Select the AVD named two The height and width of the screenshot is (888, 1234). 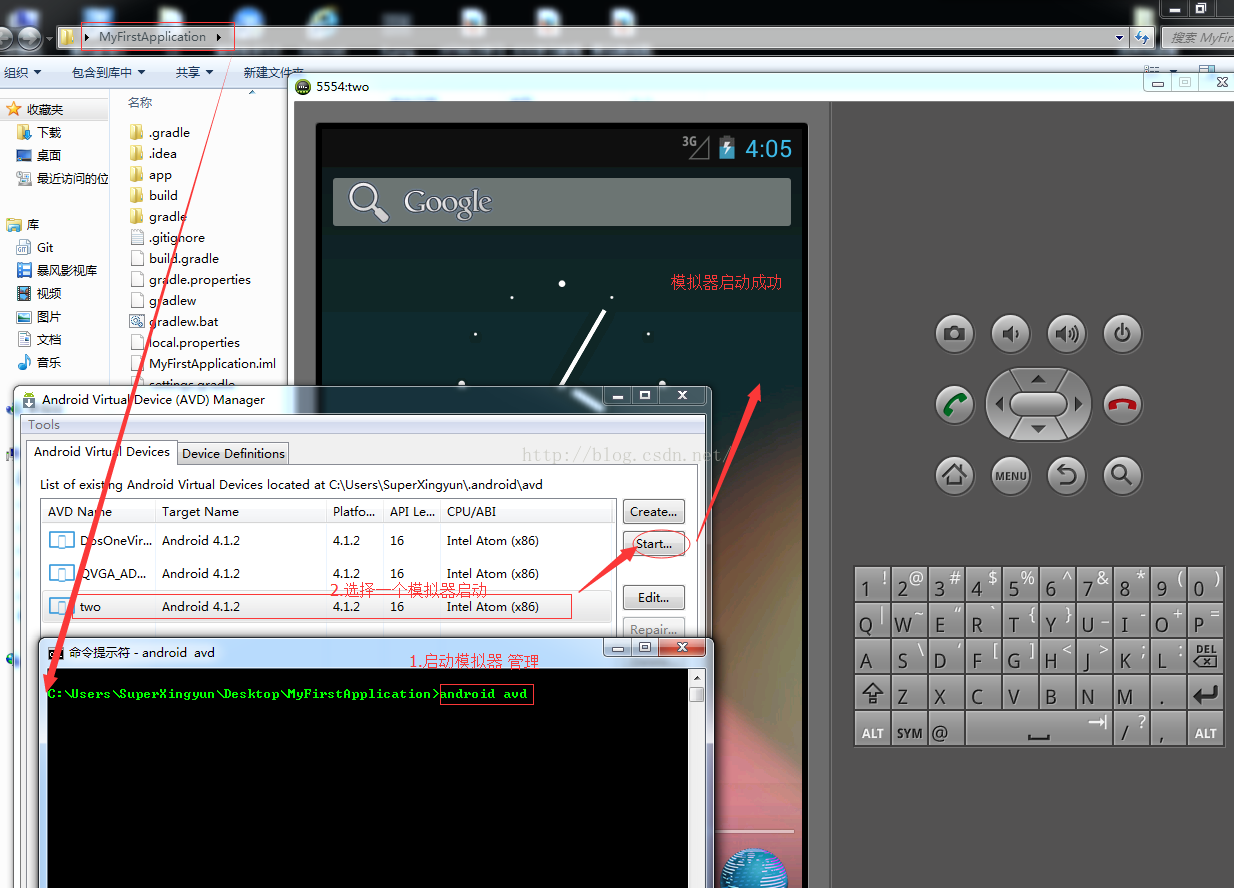(91, 606)
